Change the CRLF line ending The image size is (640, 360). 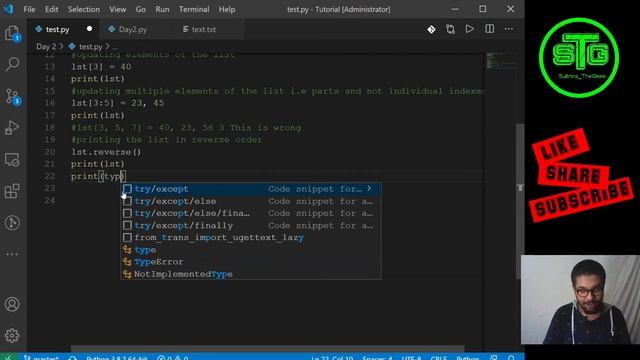coord(439,358)
